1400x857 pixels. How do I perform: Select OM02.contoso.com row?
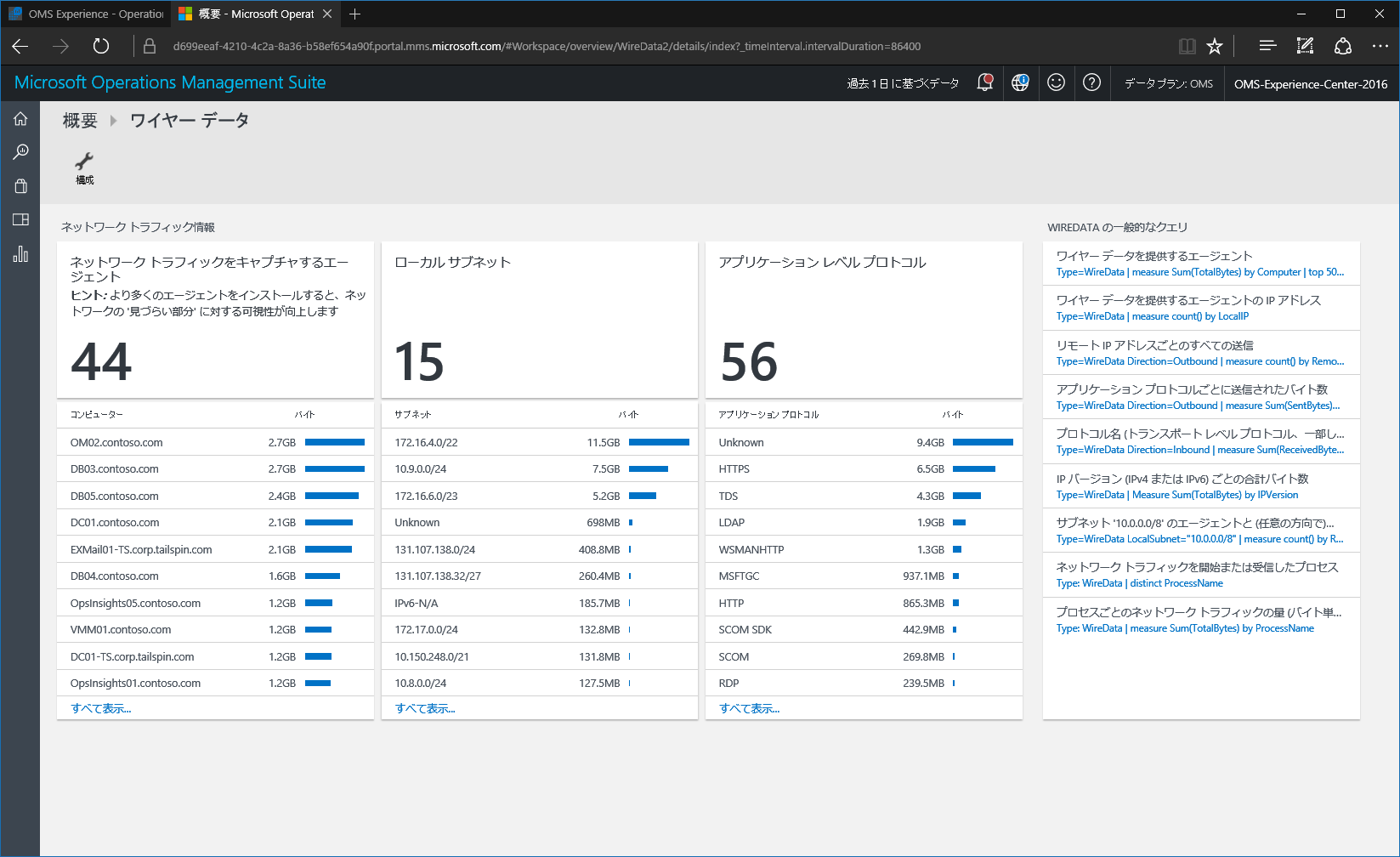pos(215,442)
